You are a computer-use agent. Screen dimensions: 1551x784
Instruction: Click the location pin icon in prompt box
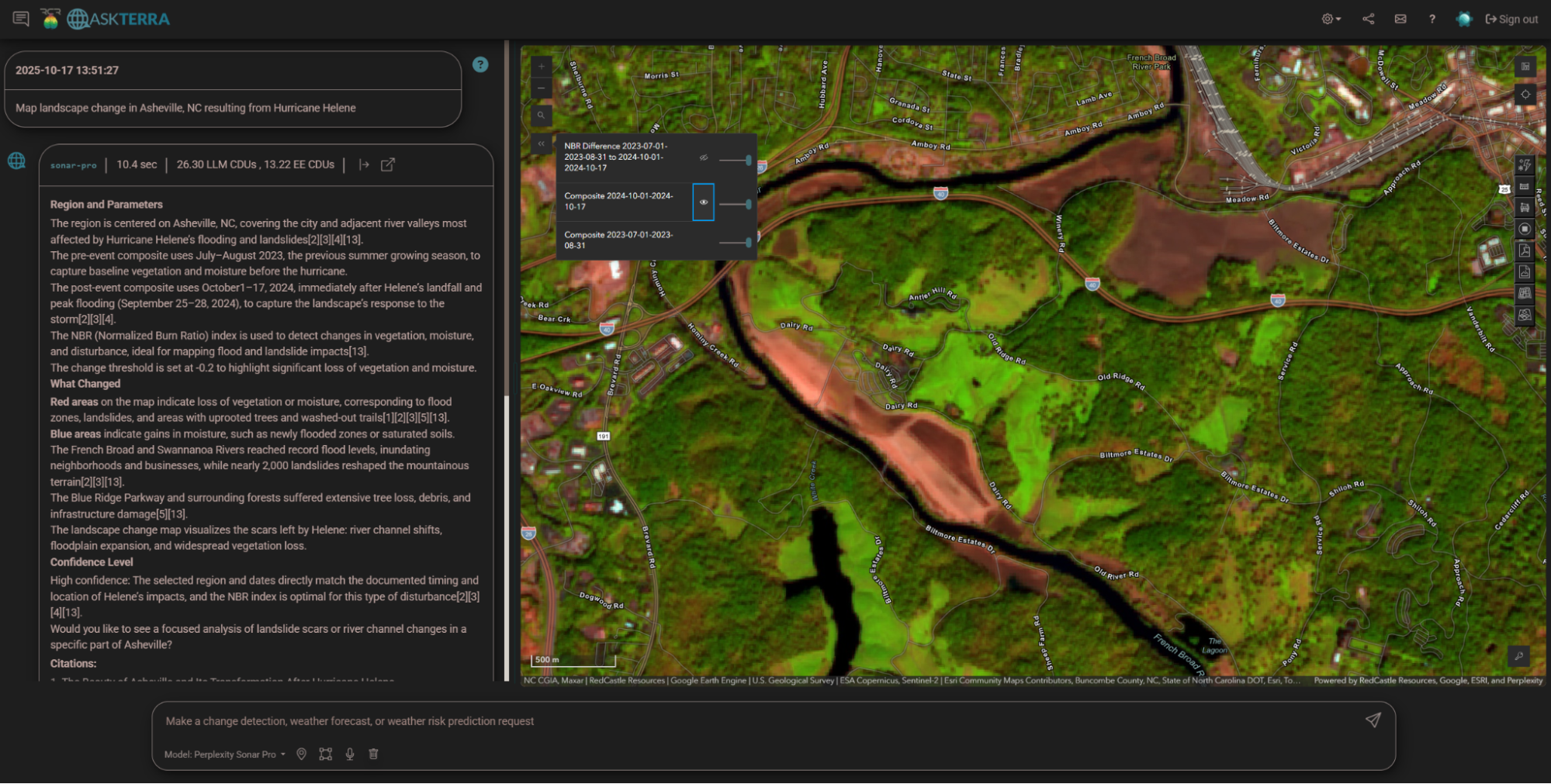click(301, 754)
